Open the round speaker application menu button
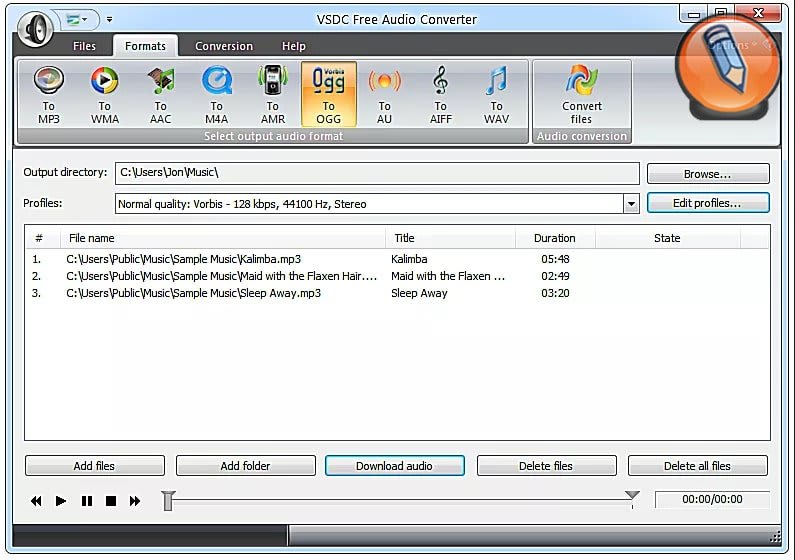 [35, 29]
